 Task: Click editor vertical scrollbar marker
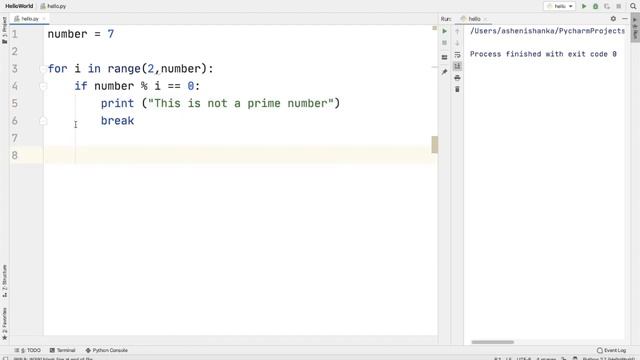[x=435, y=144]
